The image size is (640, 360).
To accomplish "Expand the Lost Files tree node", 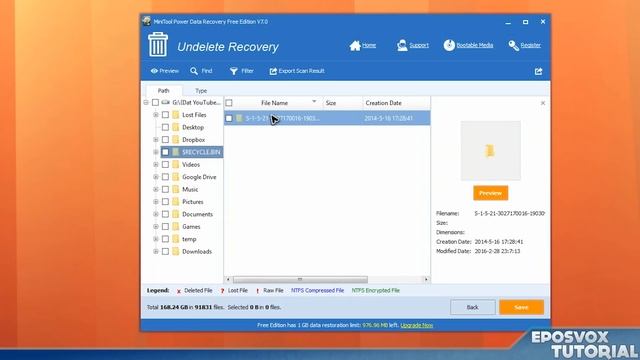I will (156, 115).
